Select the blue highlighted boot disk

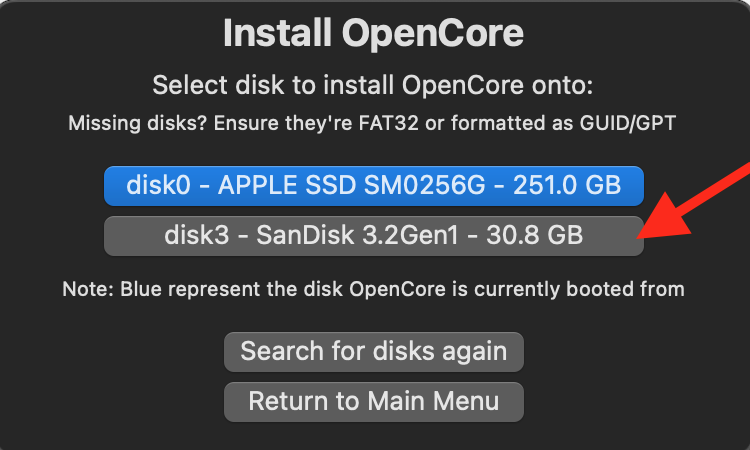click(x=373, y=185)
